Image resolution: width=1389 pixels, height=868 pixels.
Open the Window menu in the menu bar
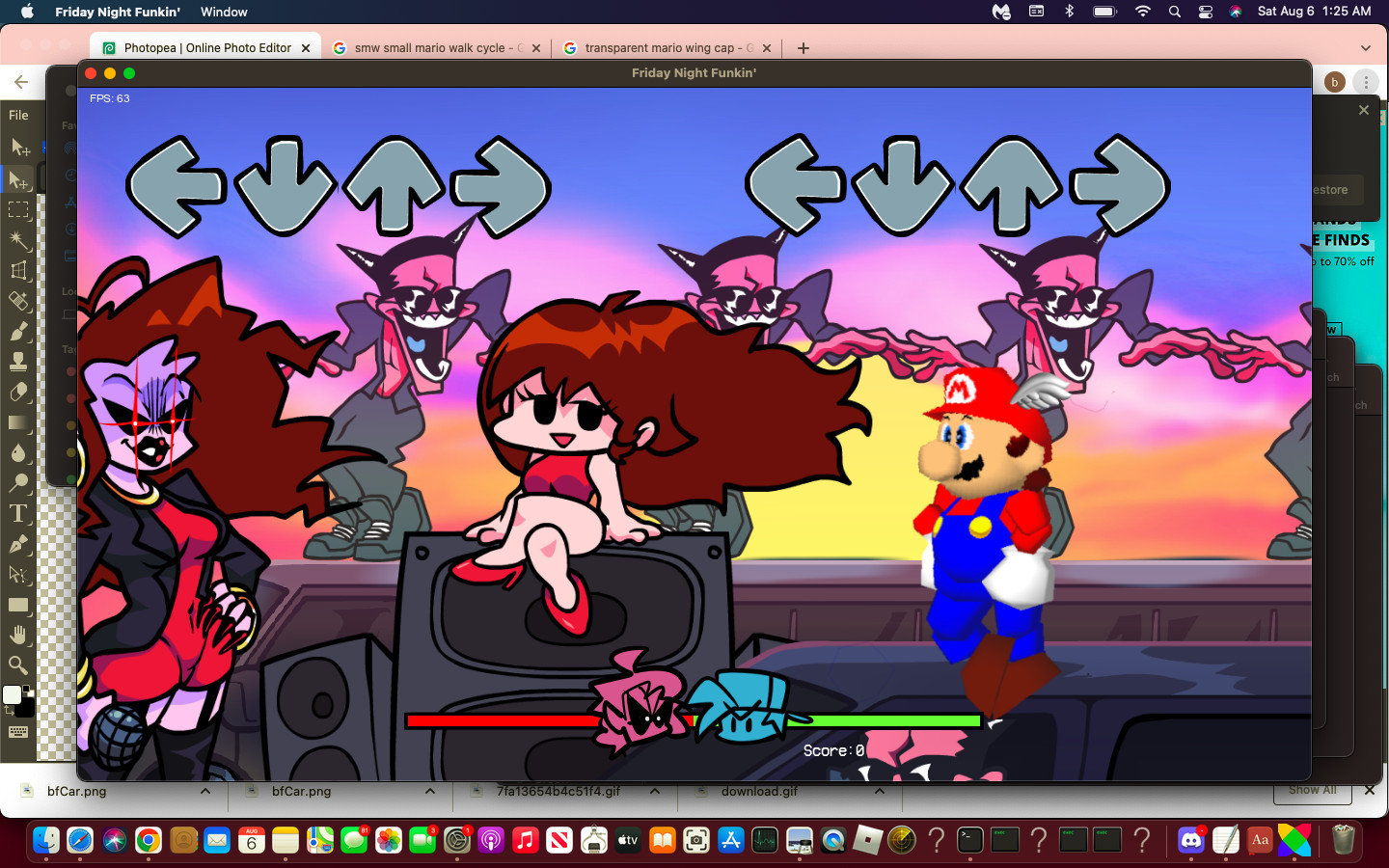[224, 12]
